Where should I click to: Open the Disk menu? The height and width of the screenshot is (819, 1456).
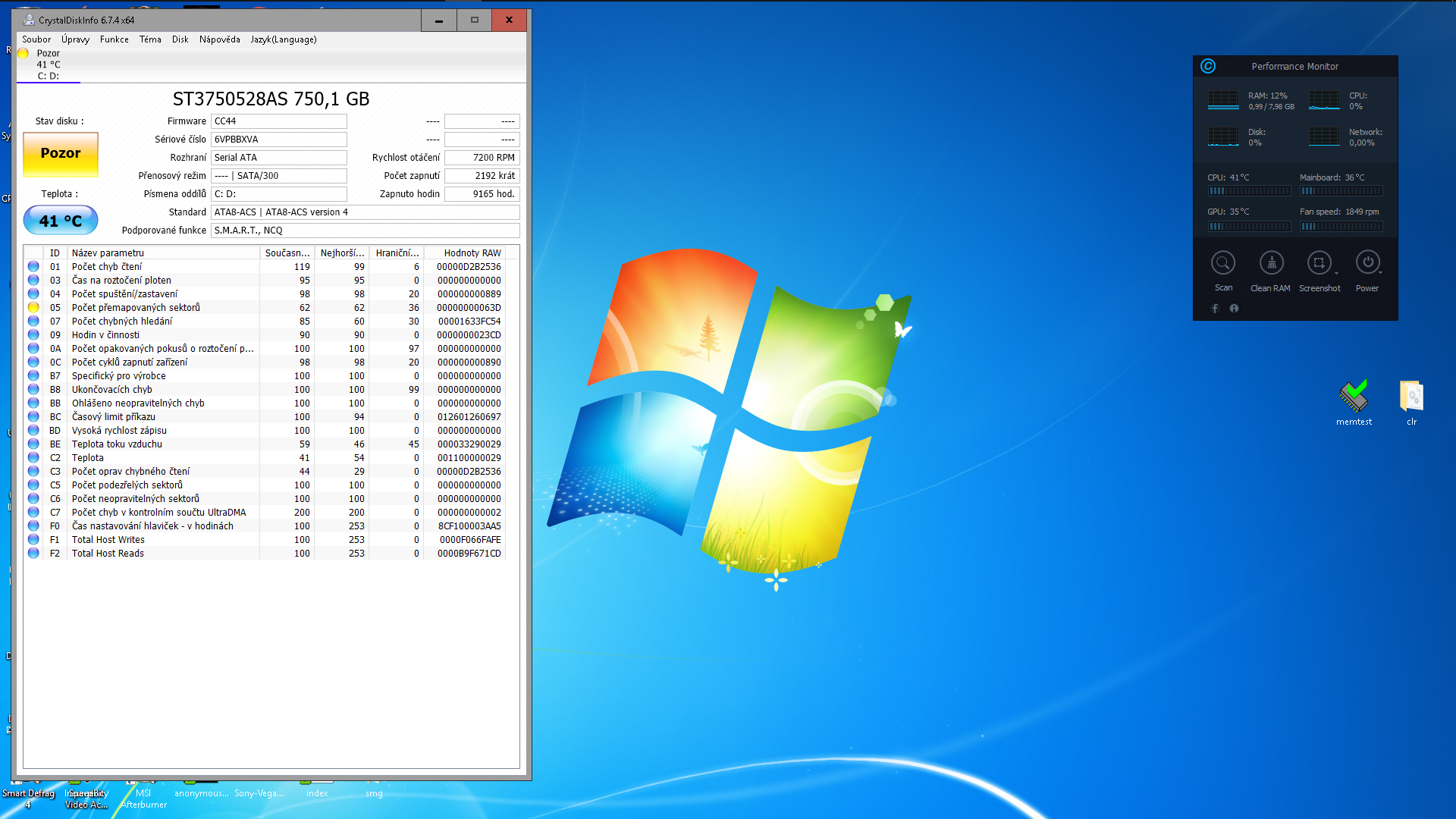[x=180, y=39]
